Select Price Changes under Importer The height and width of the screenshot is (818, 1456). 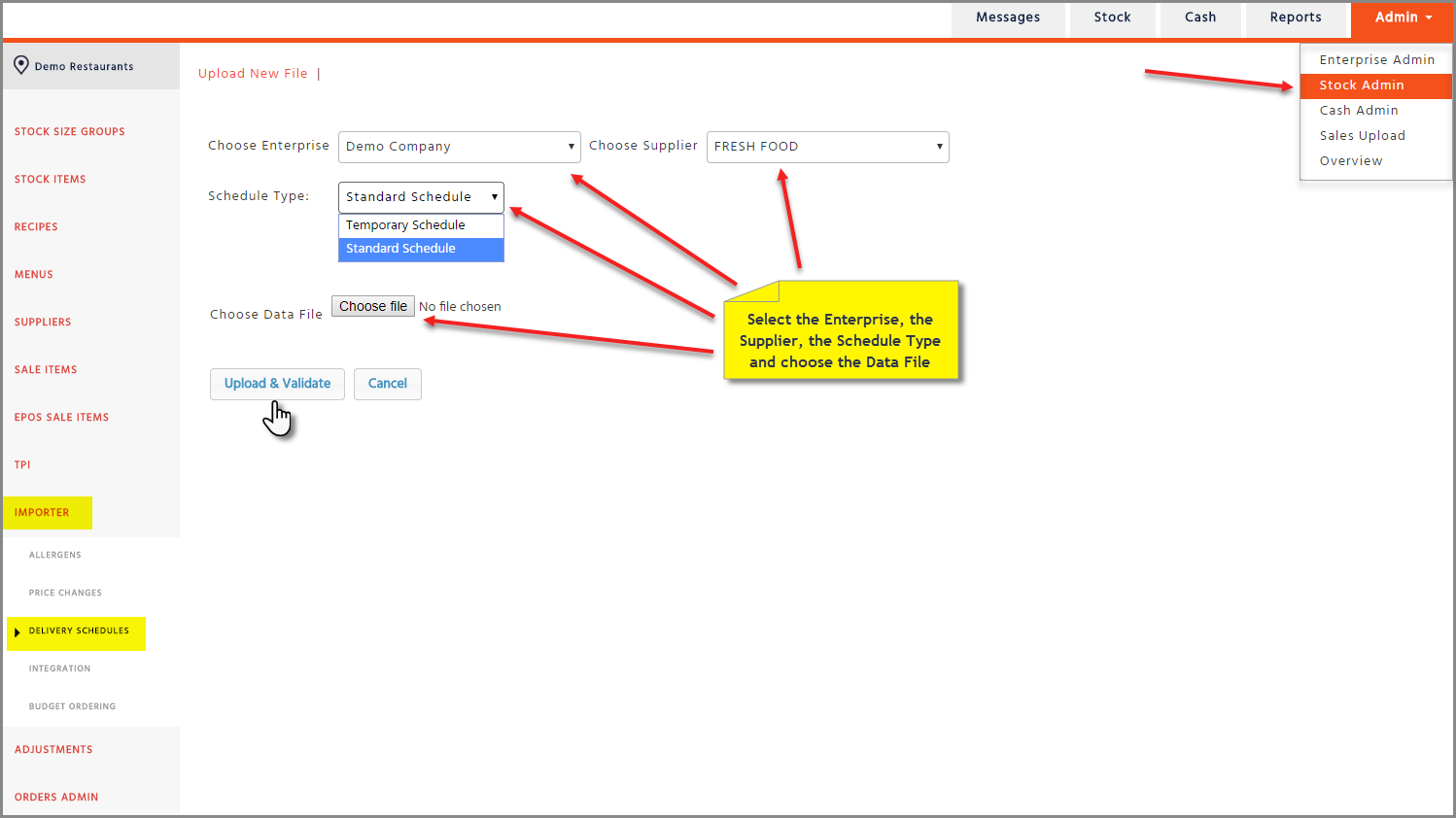pos(65,593)
